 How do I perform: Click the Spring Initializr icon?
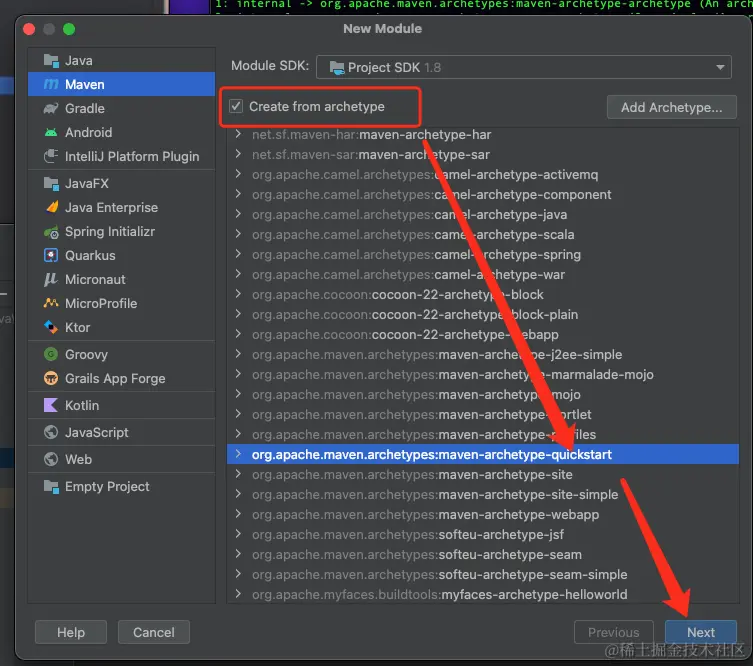[51, 232]
